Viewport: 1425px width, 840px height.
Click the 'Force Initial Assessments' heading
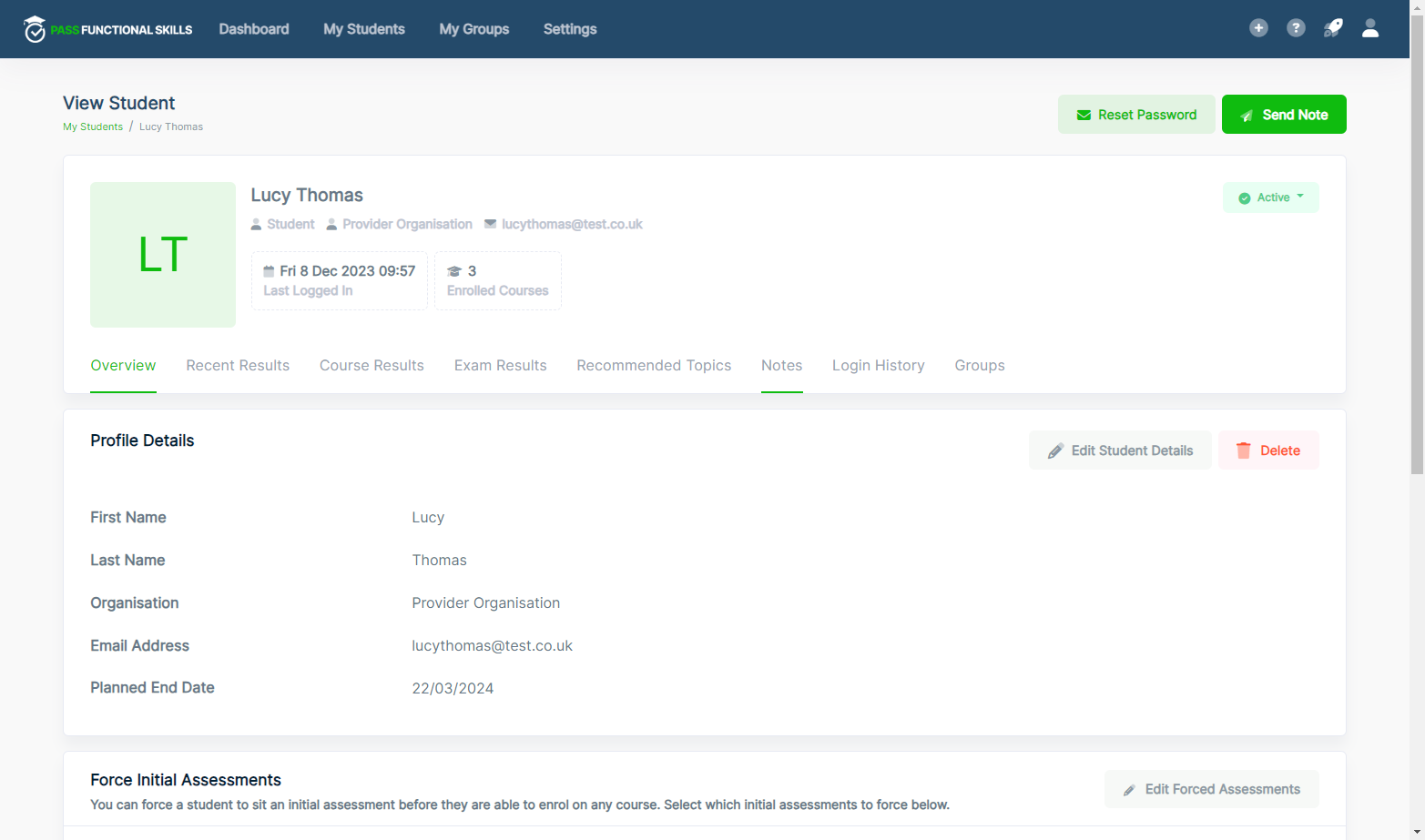click(186, 780)
